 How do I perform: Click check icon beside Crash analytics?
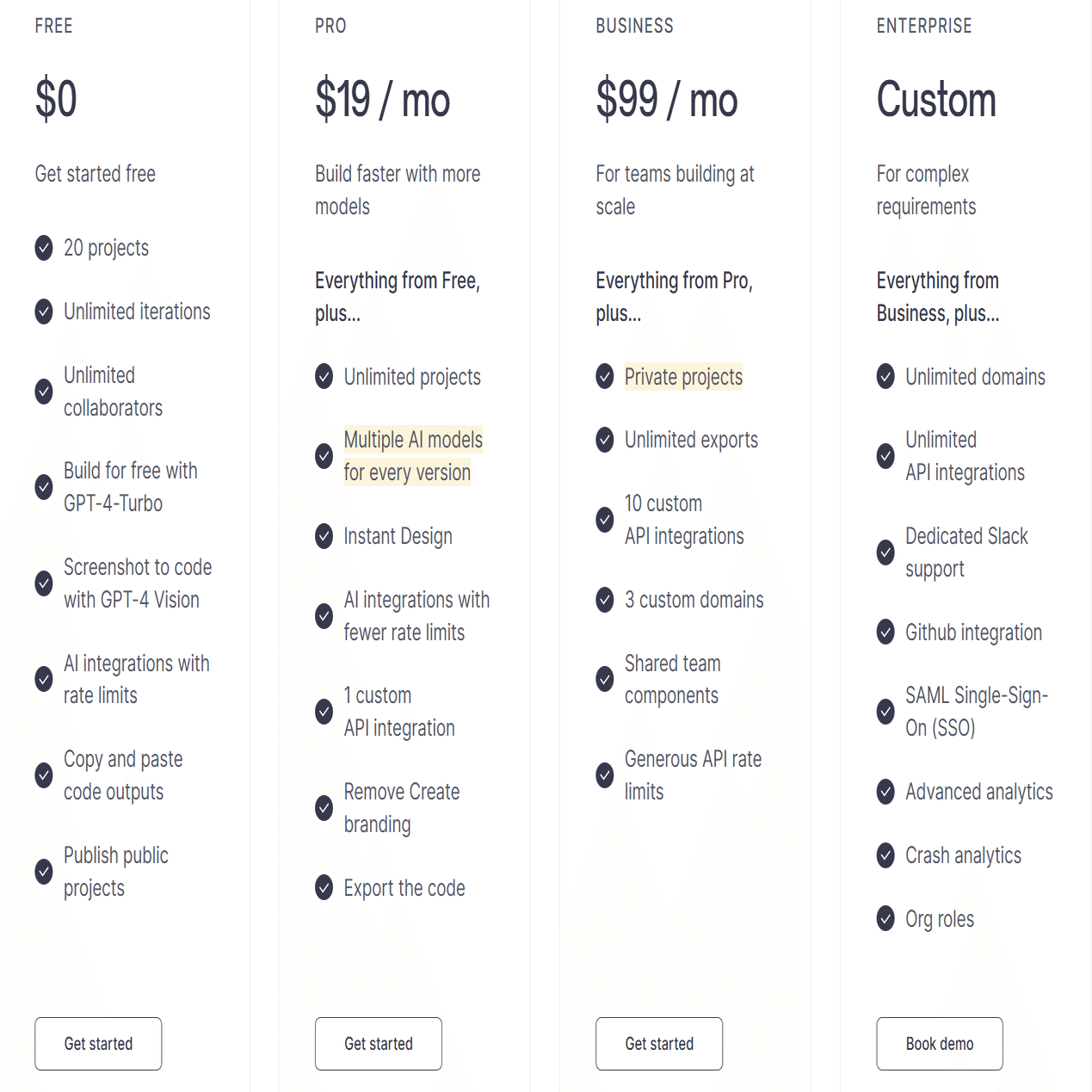tap(885, 855)
